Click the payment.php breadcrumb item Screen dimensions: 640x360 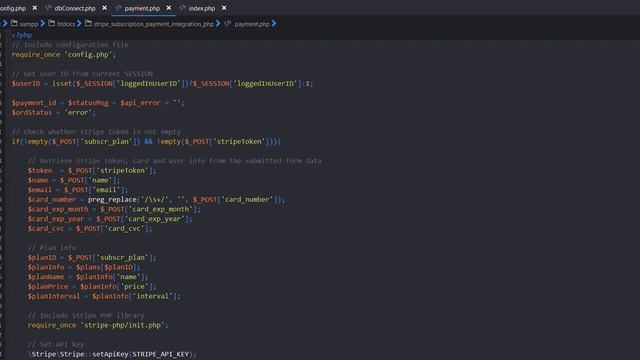pos(252,24)
